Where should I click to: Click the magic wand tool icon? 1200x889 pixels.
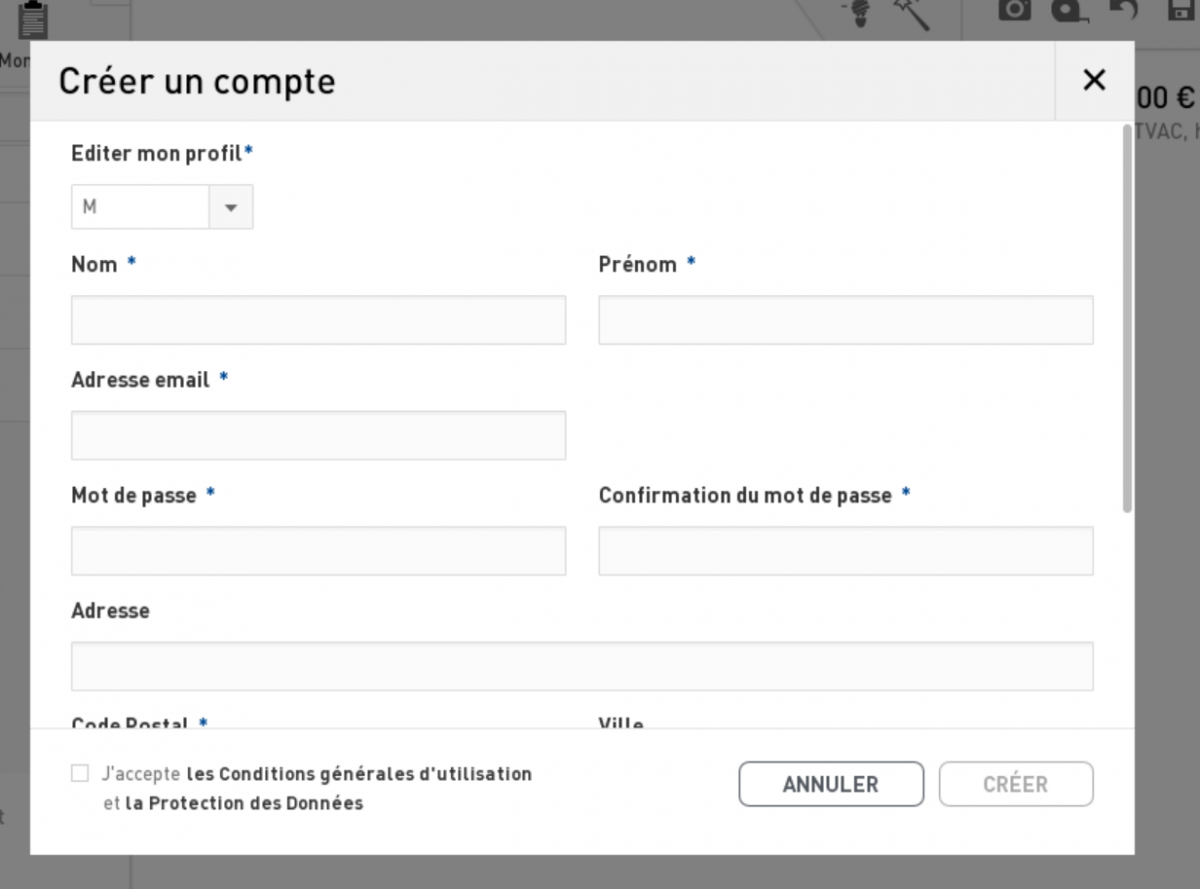click(x=911, y=13)
